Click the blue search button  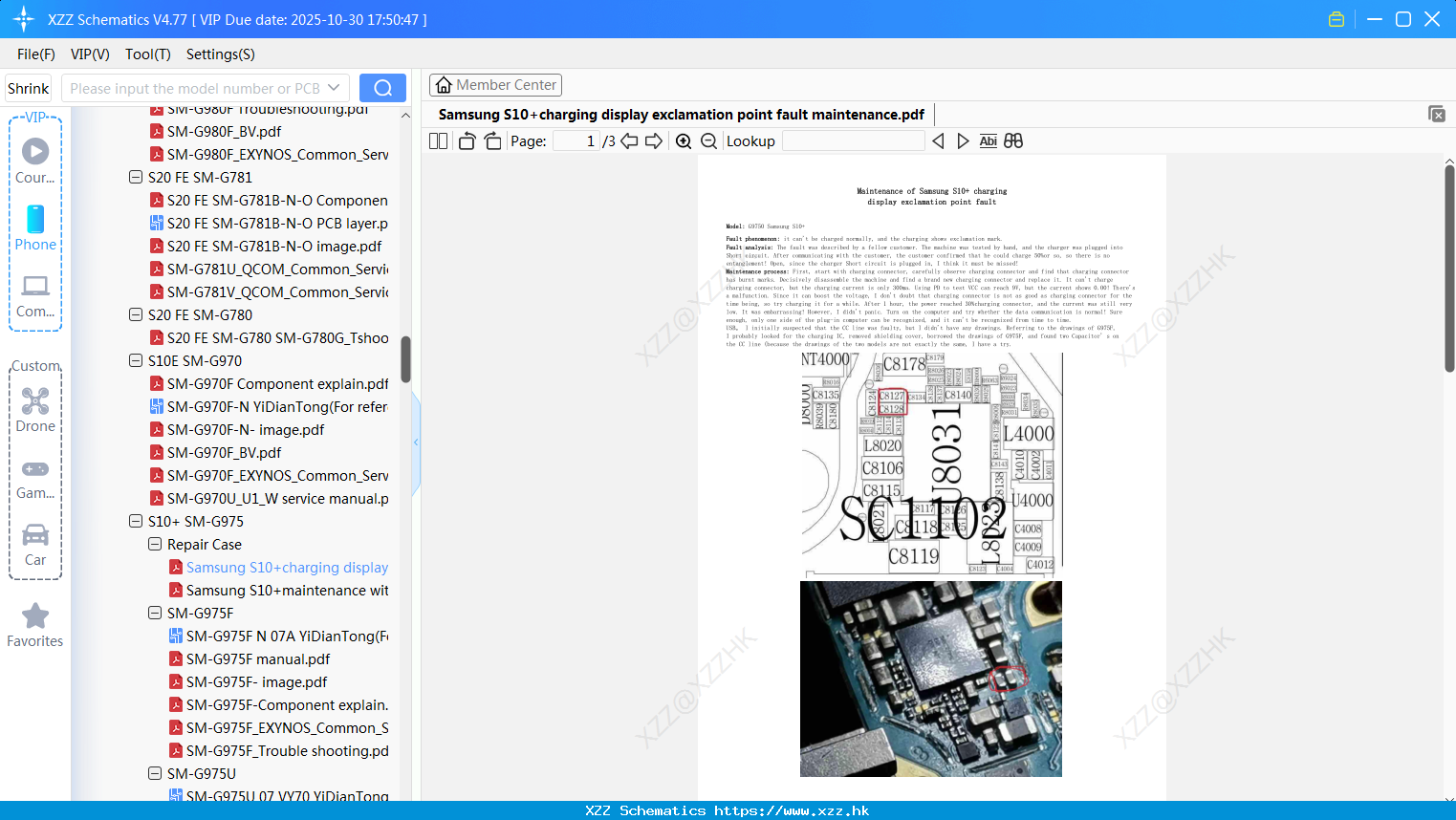click(382, 88)
